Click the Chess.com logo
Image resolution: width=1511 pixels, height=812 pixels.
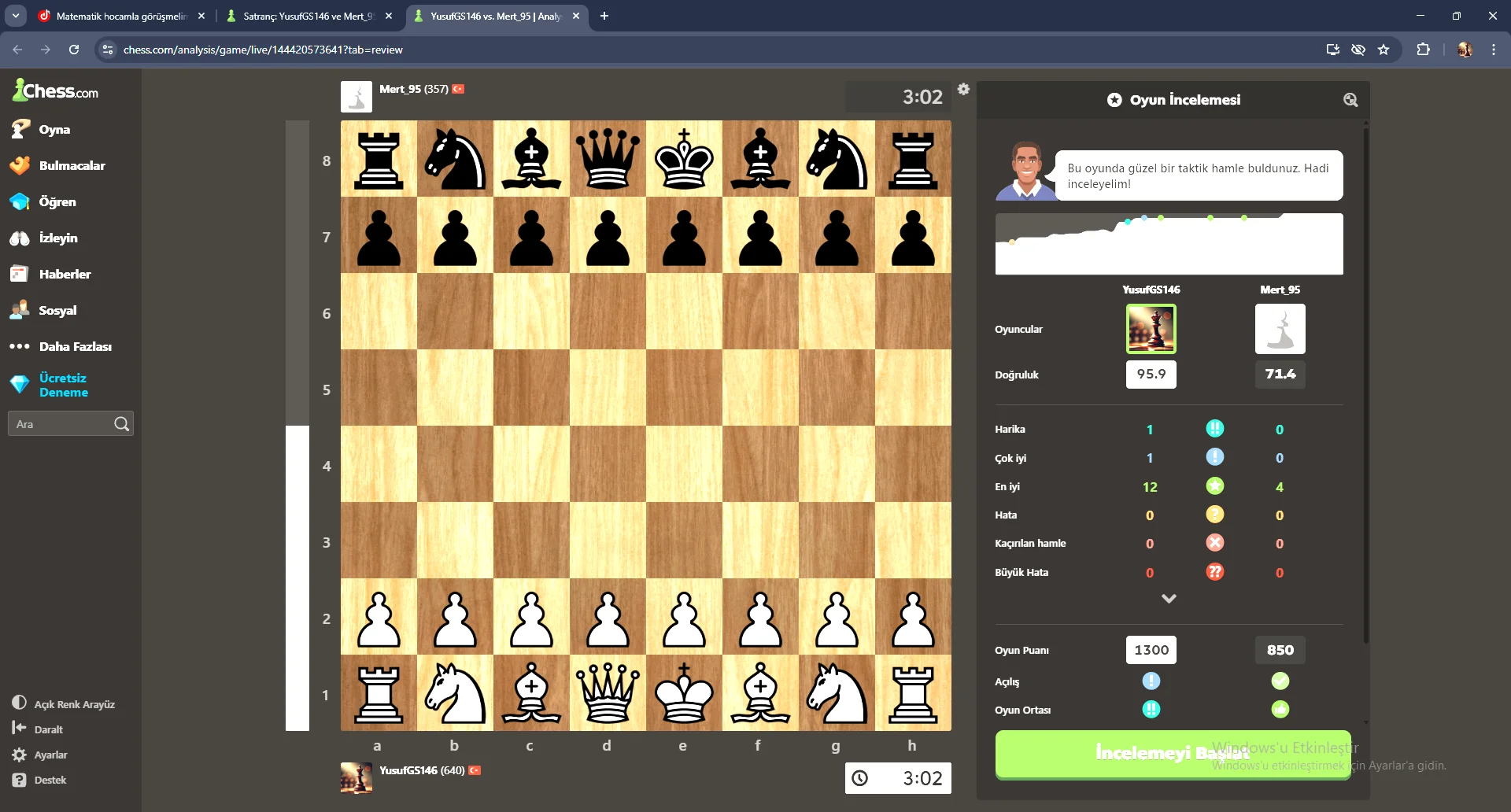(55, 90)
